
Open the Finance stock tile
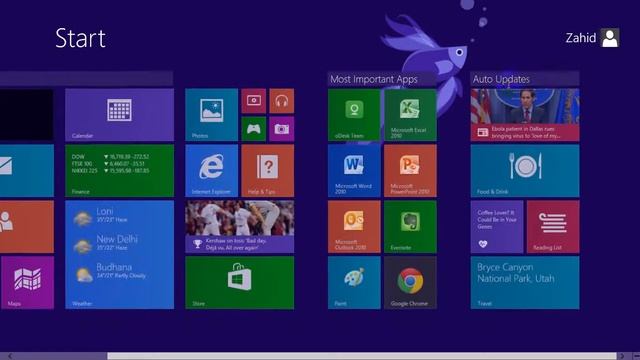click(119, 171)
